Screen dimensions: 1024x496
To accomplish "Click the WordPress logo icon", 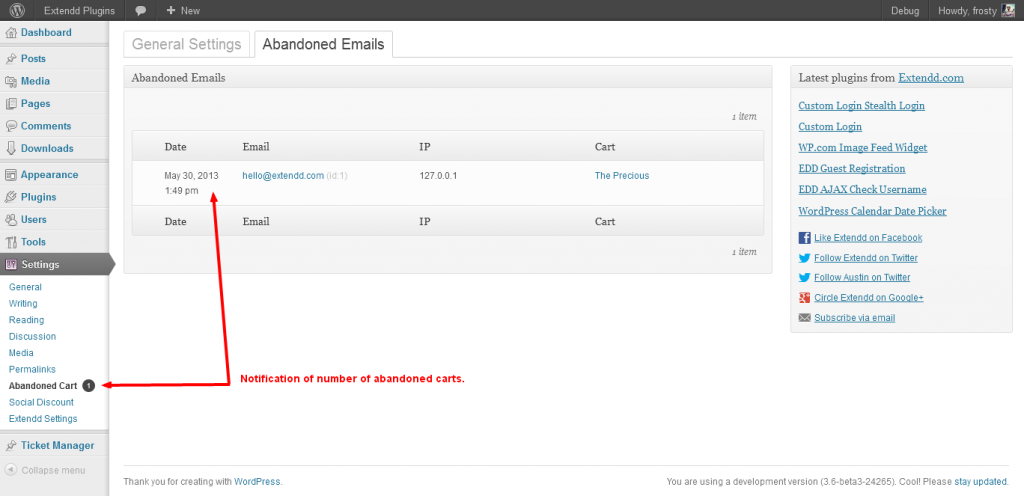I will tap(17, 10).
